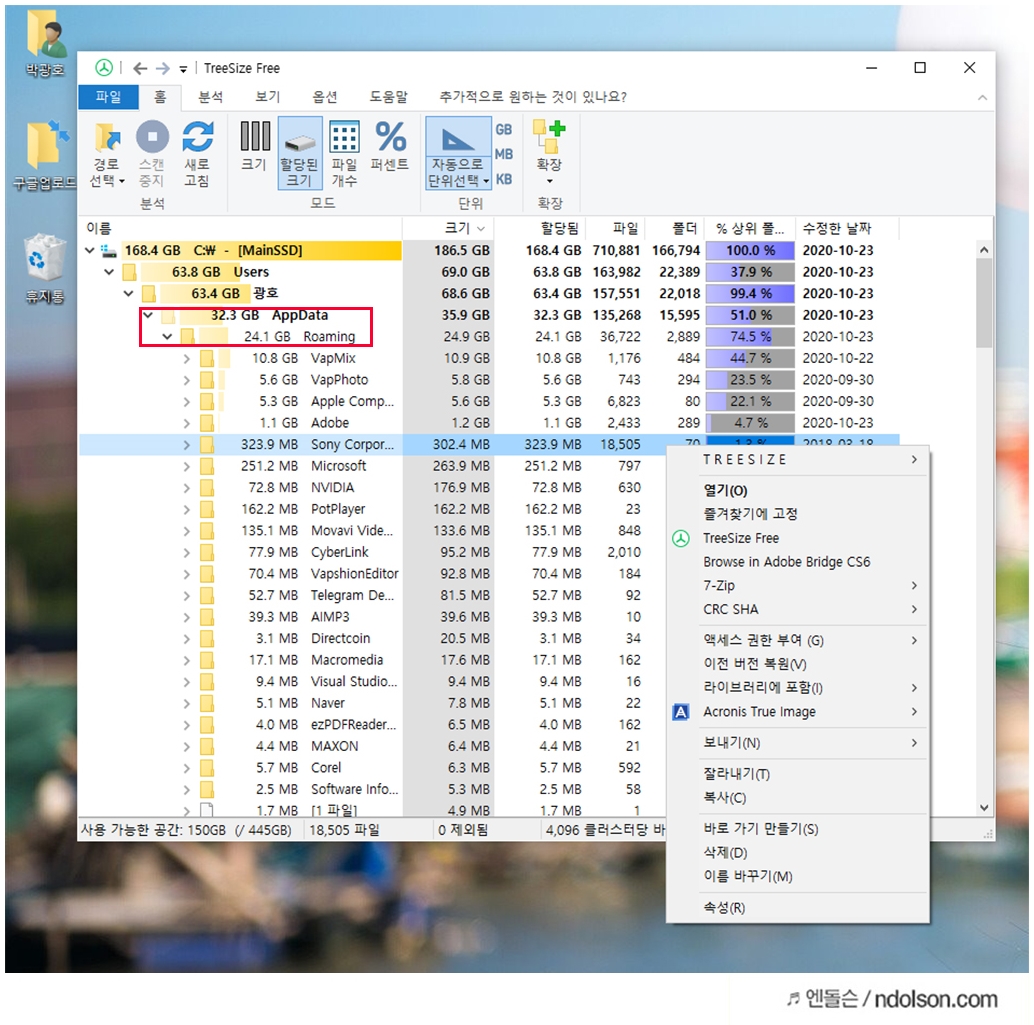Open the 도움말 tab
1034x1025 pixels.
pyautogui.click(x=388, y=96)
